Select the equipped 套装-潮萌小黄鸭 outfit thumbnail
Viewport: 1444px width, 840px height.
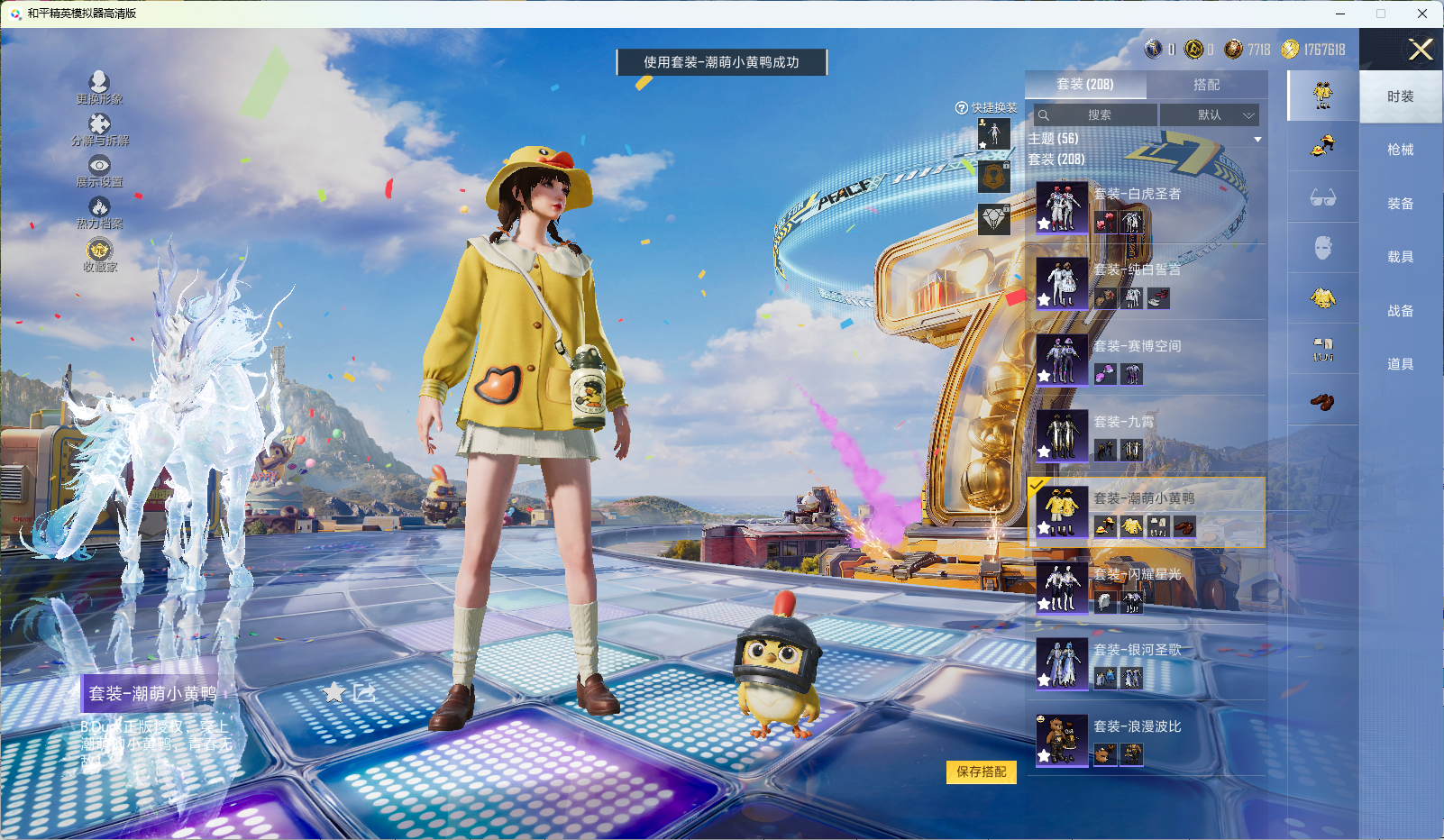(1062, 512)
